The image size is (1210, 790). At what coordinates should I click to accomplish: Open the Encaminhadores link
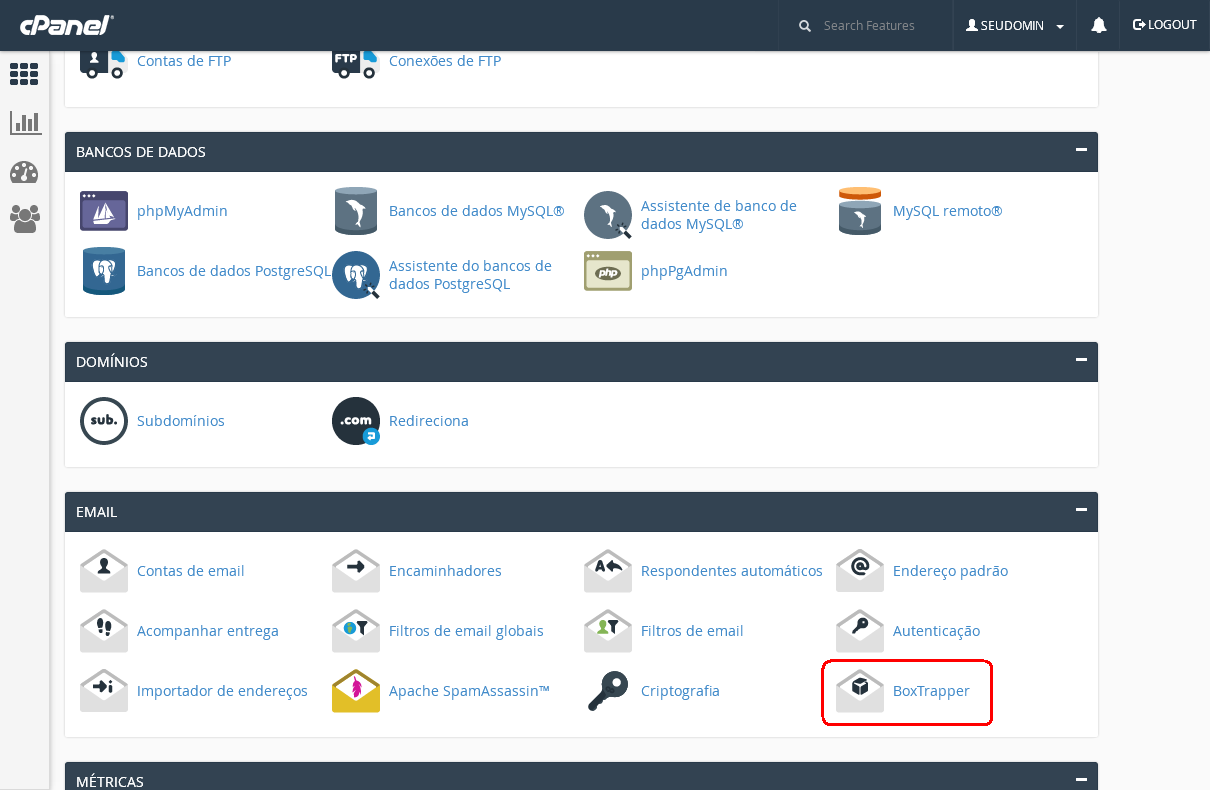pyautogui.click(x=445, y=571)
